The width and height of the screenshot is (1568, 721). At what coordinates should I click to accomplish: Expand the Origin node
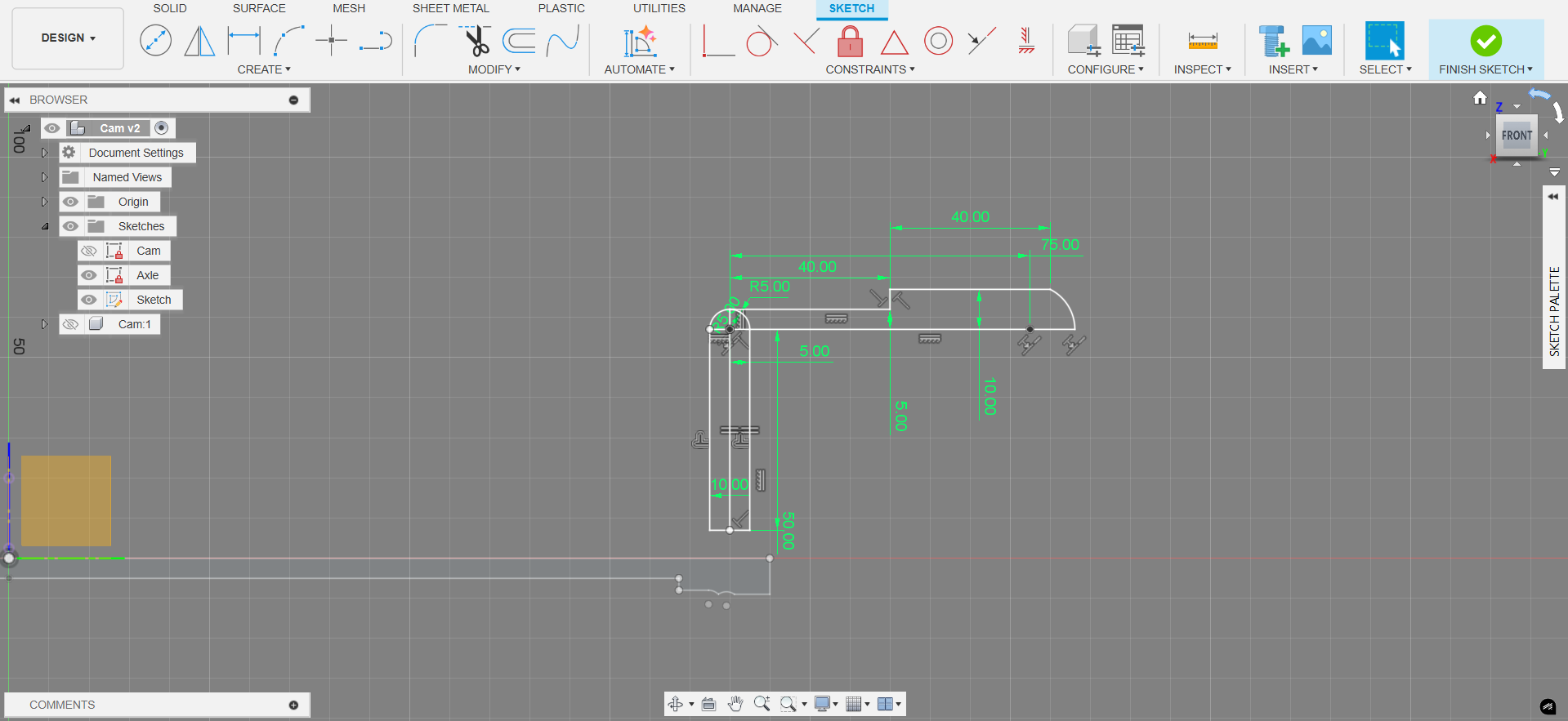[x=45, y=202]
